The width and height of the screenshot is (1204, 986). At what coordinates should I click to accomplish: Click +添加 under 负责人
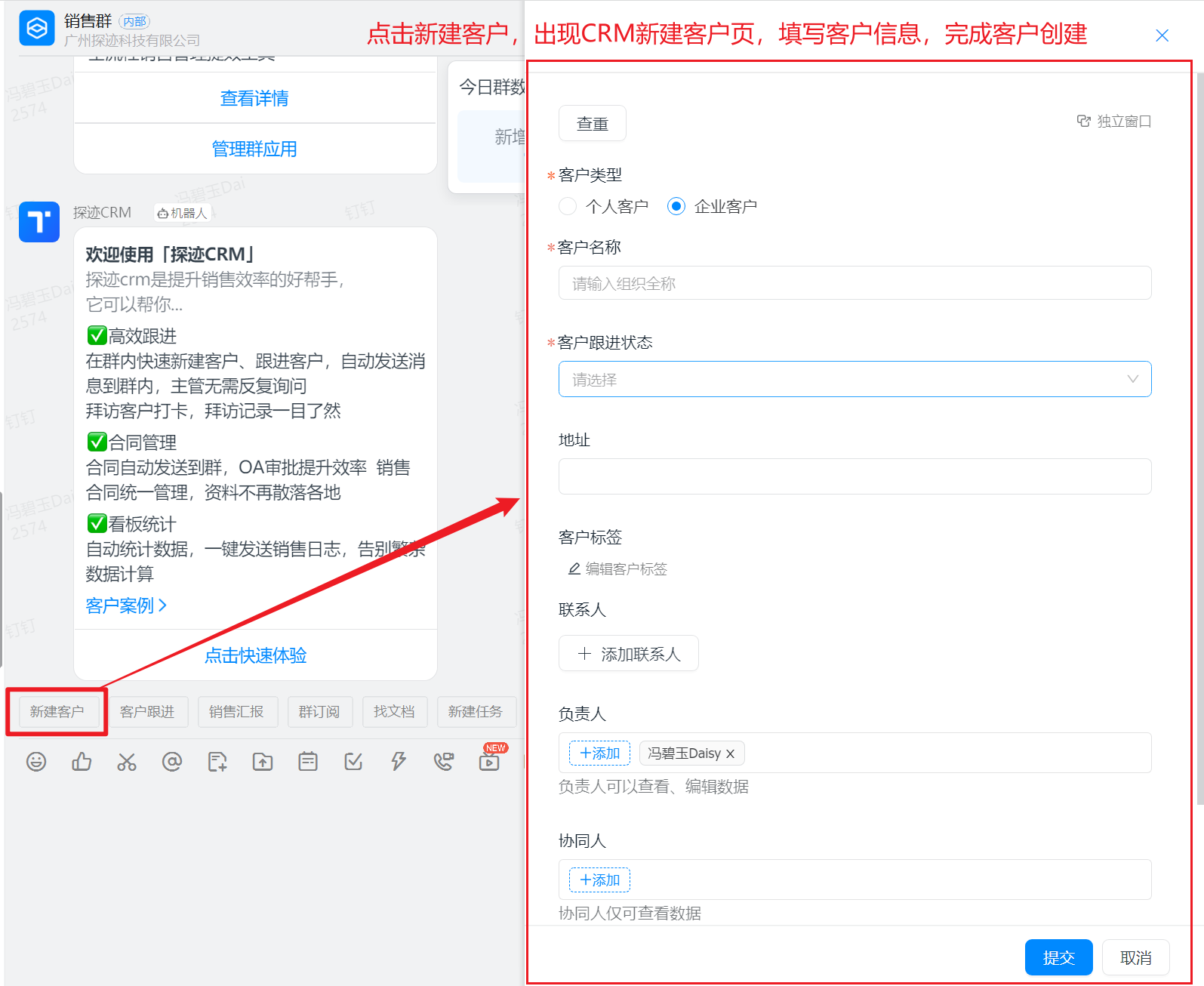click(599, 753)
